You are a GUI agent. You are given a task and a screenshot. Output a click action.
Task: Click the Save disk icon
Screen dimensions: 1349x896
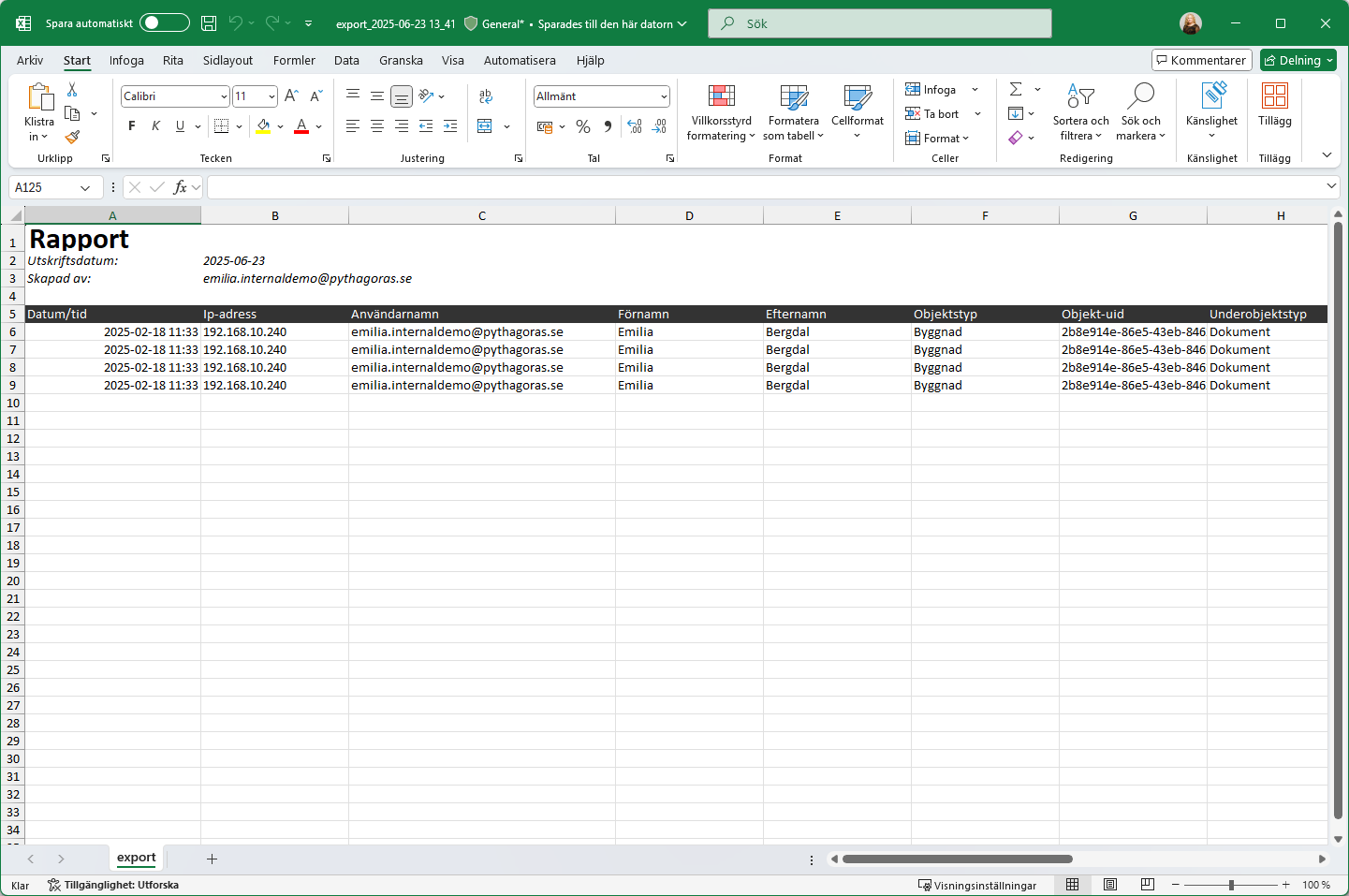tap(209, 23)
